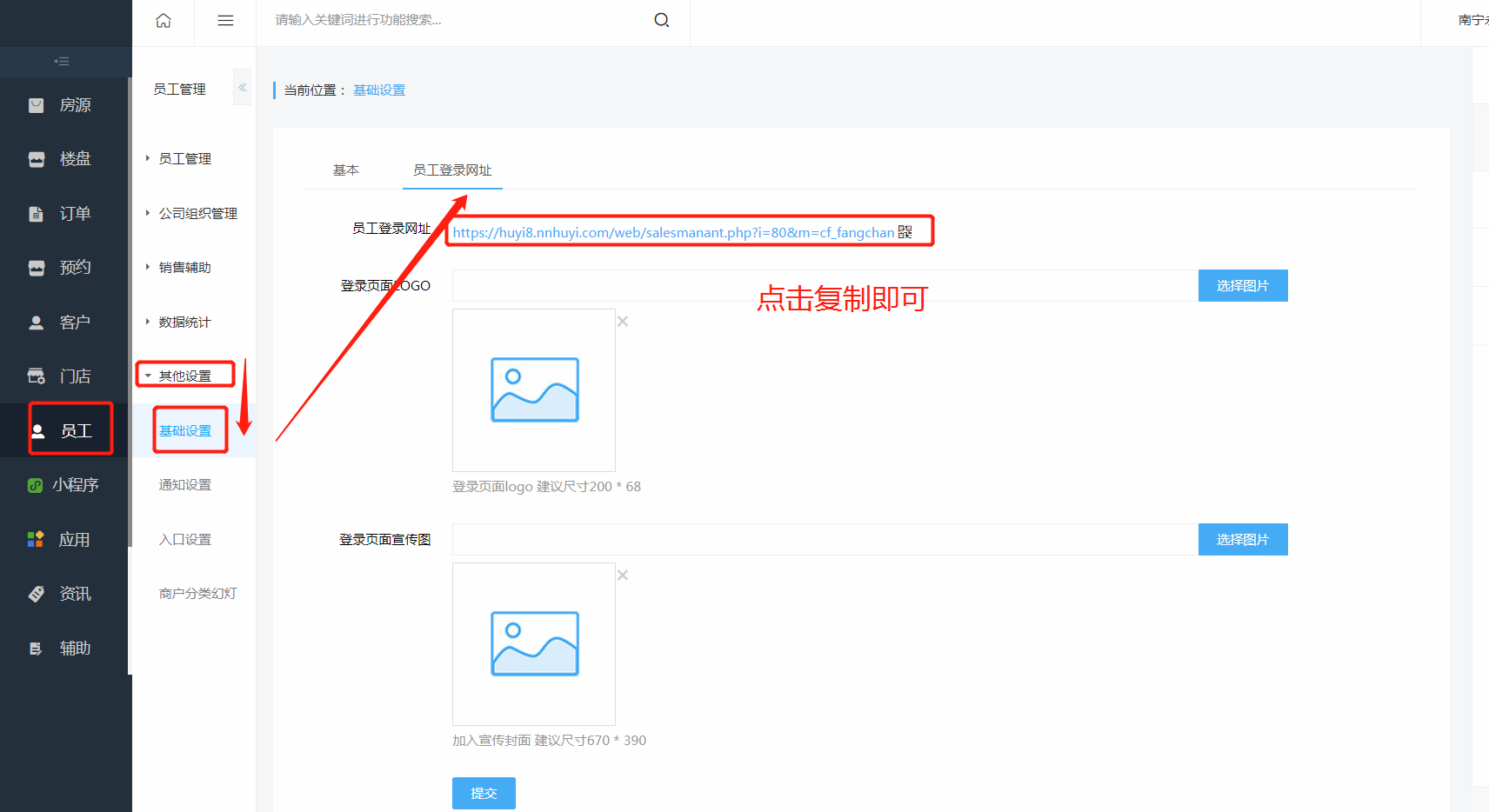Switch to the 员工登录网址 tab
1489x812 pixels.
452,170
